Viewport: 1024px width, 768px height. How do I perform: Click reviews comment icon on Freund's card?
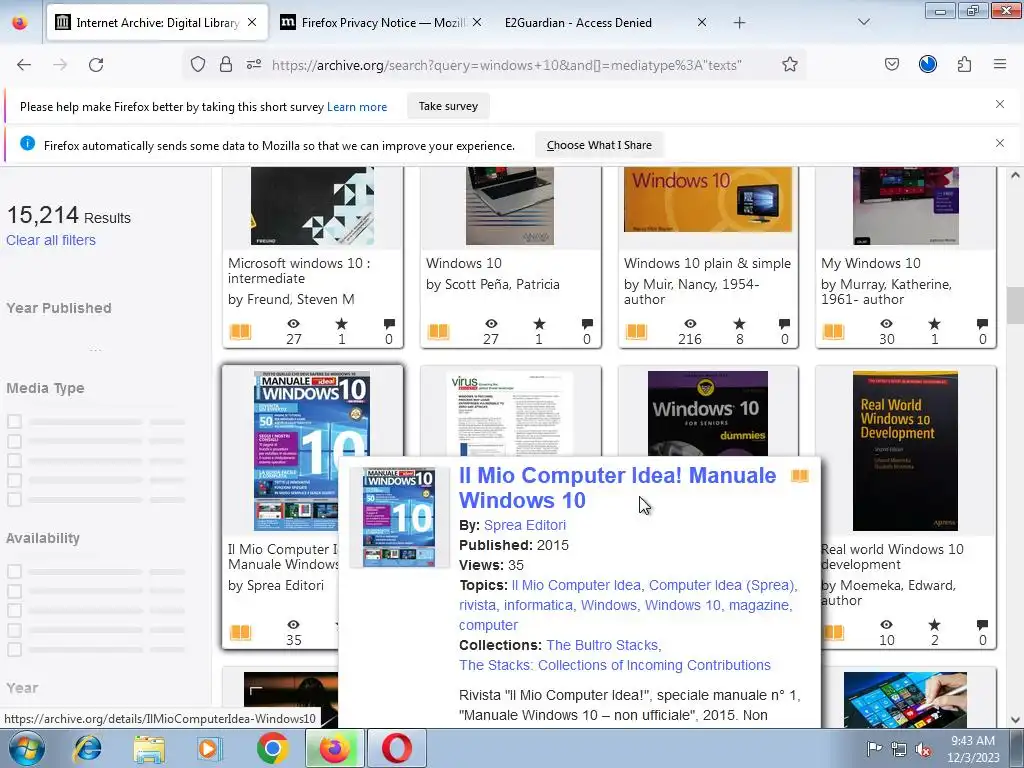pyautogui.click(x=389, y=324)
